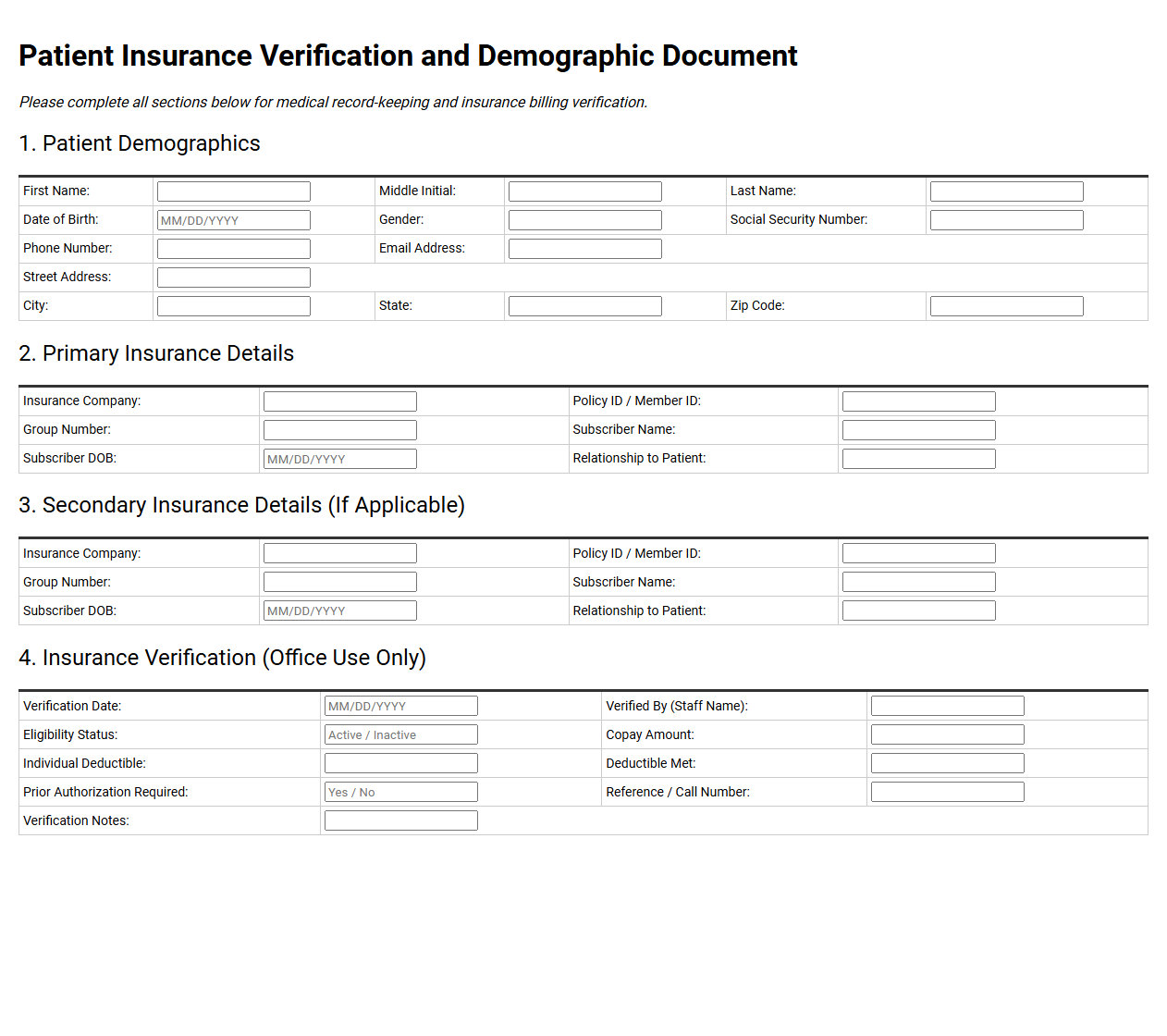The height and width of the screenshot is (1036, 1167).
Task: Click the '1. Patient Demographics' heading
Action: click(140, 143)
